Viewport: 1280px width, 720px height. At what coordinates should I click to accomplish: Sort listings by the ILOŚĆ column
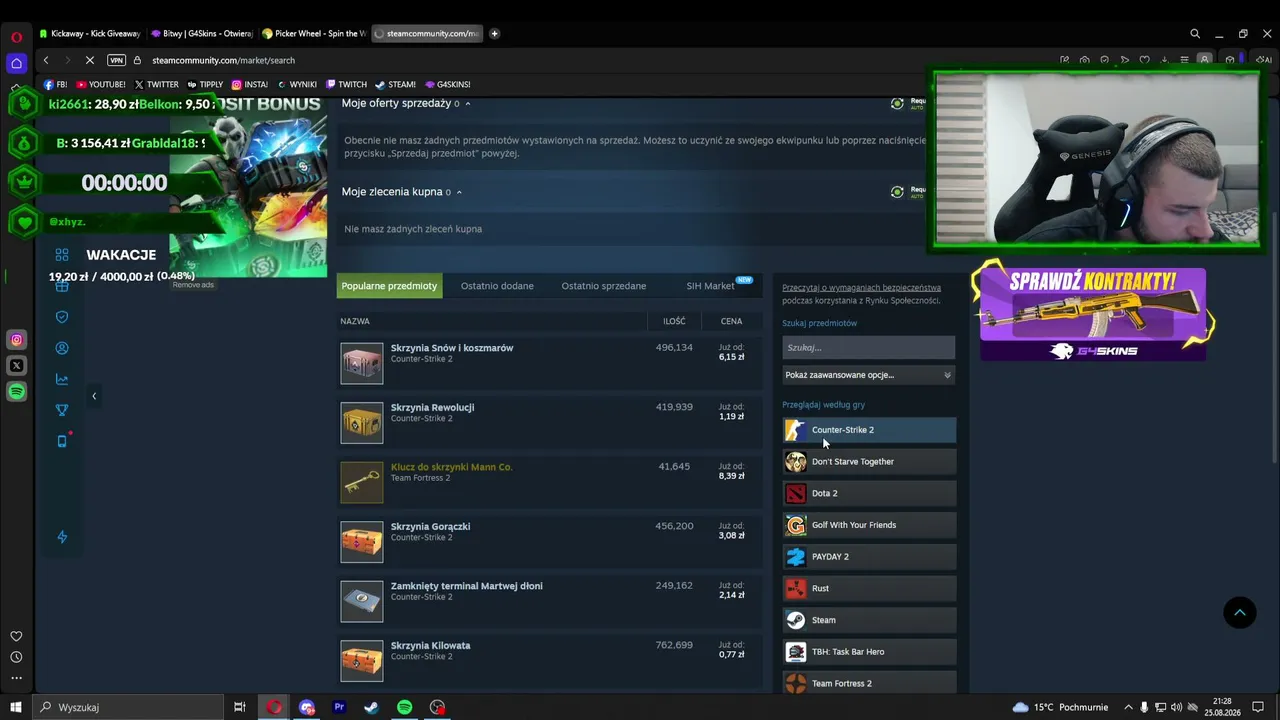674,321
